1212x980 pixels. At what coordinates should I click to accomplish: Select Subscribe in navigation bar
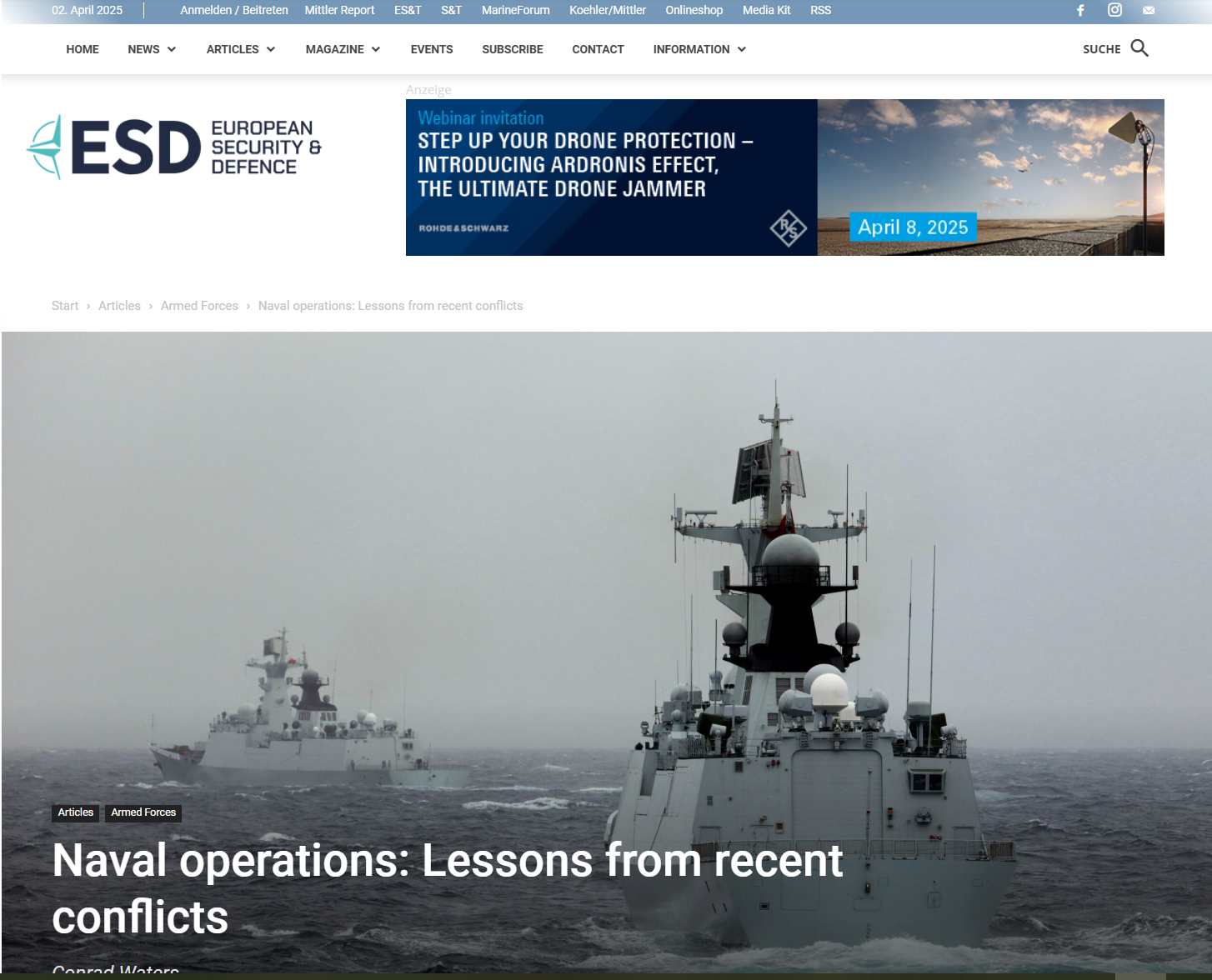pos(513,49)
